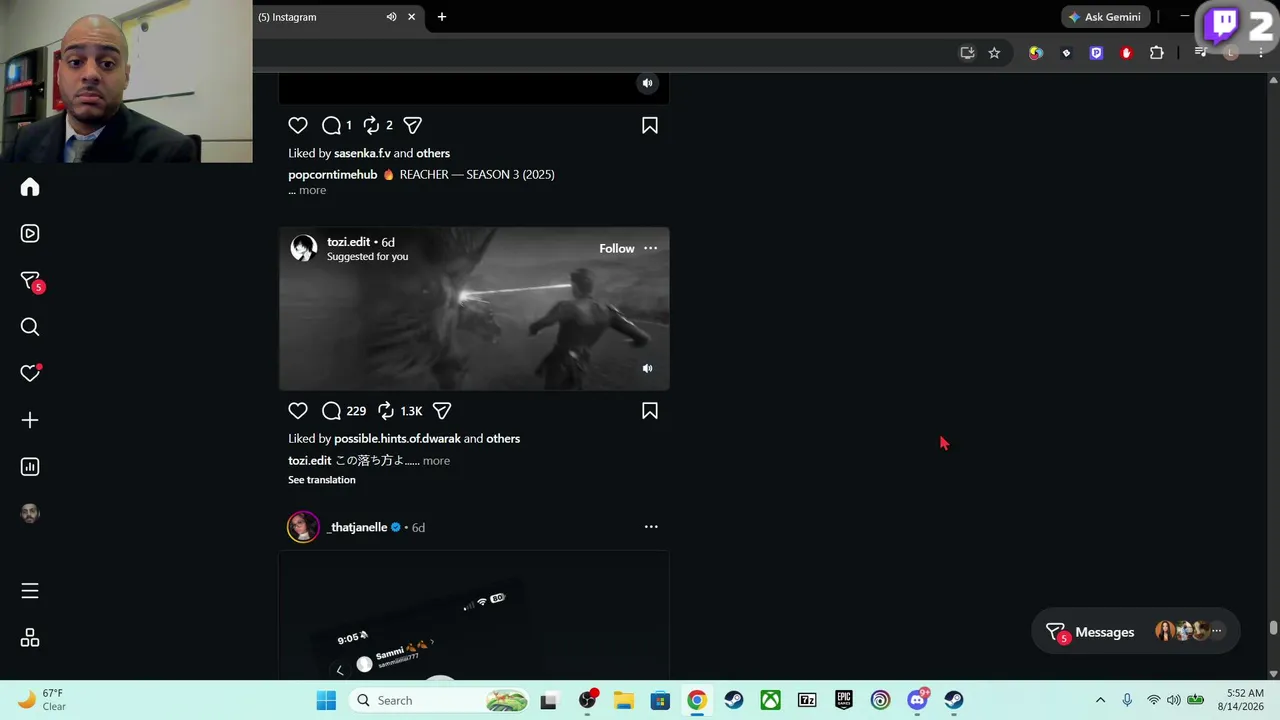Viewport: 1280px width, 720px height.
Task: Open the Xbox app from taskbar
Action: 770,700
